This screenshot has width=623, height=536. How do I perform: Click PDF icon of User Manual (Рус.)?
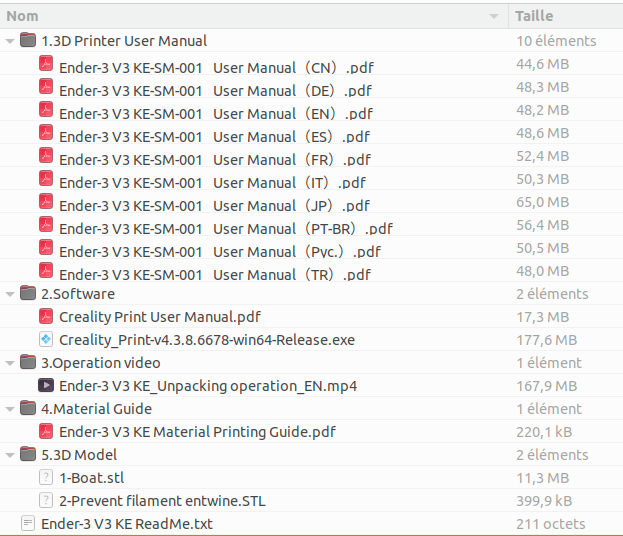(46, 248)
